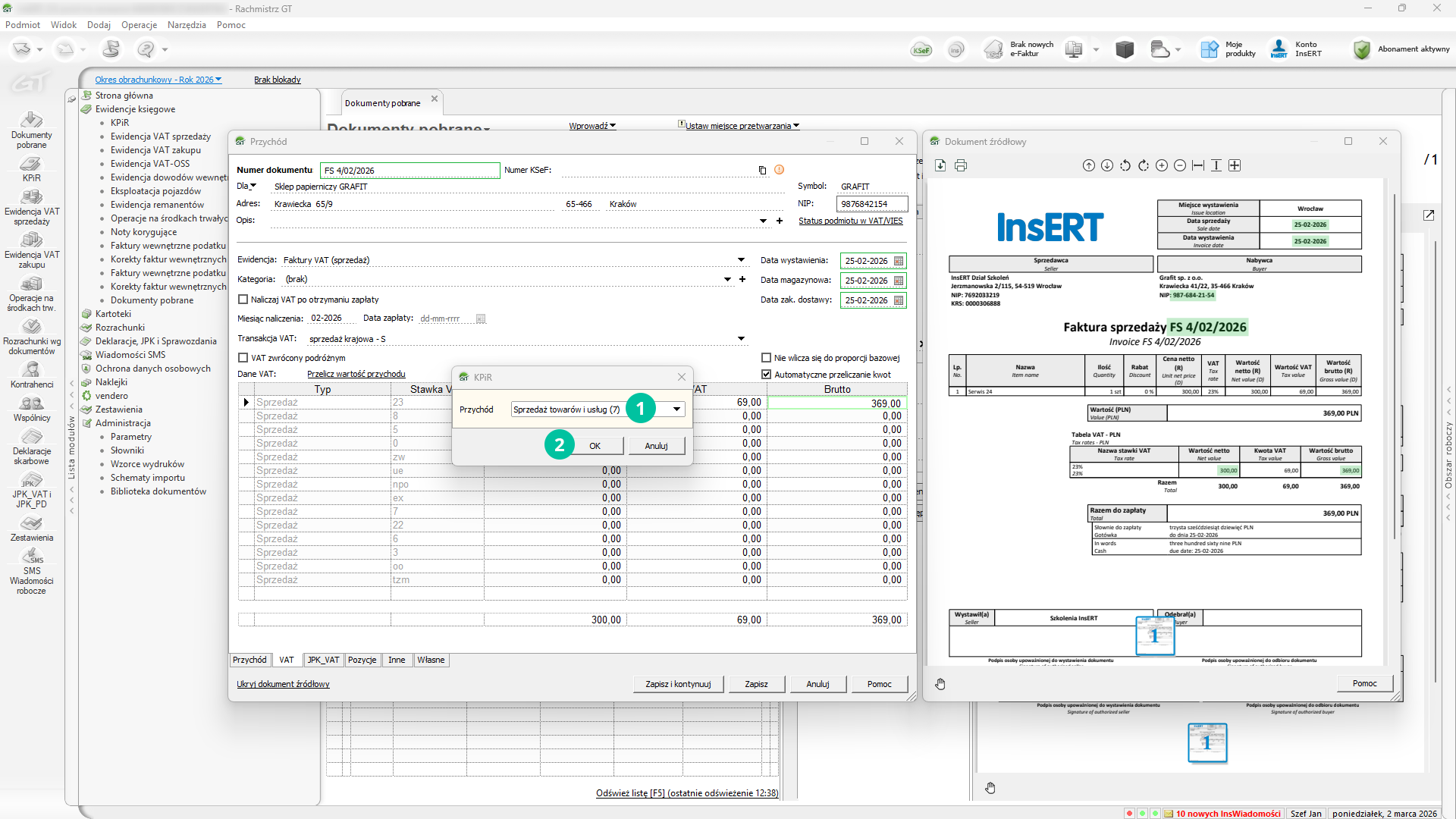This screenshot has height=819, width=1456.
Task: Download the source document file
Action: [x=940, y=165]
